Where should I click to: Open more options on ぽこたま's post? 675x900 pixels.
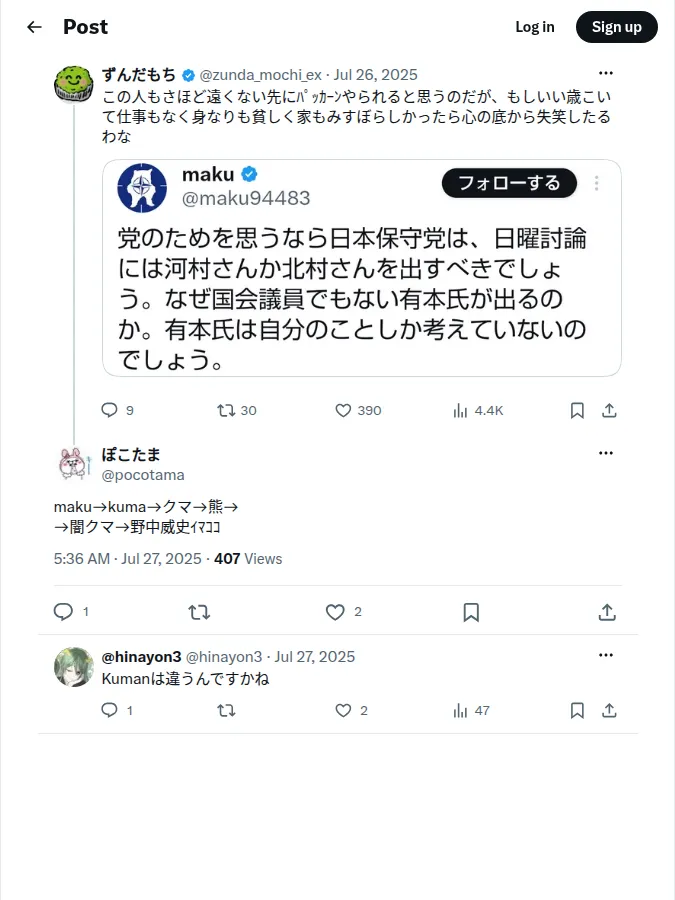click(x=606, y=453)
